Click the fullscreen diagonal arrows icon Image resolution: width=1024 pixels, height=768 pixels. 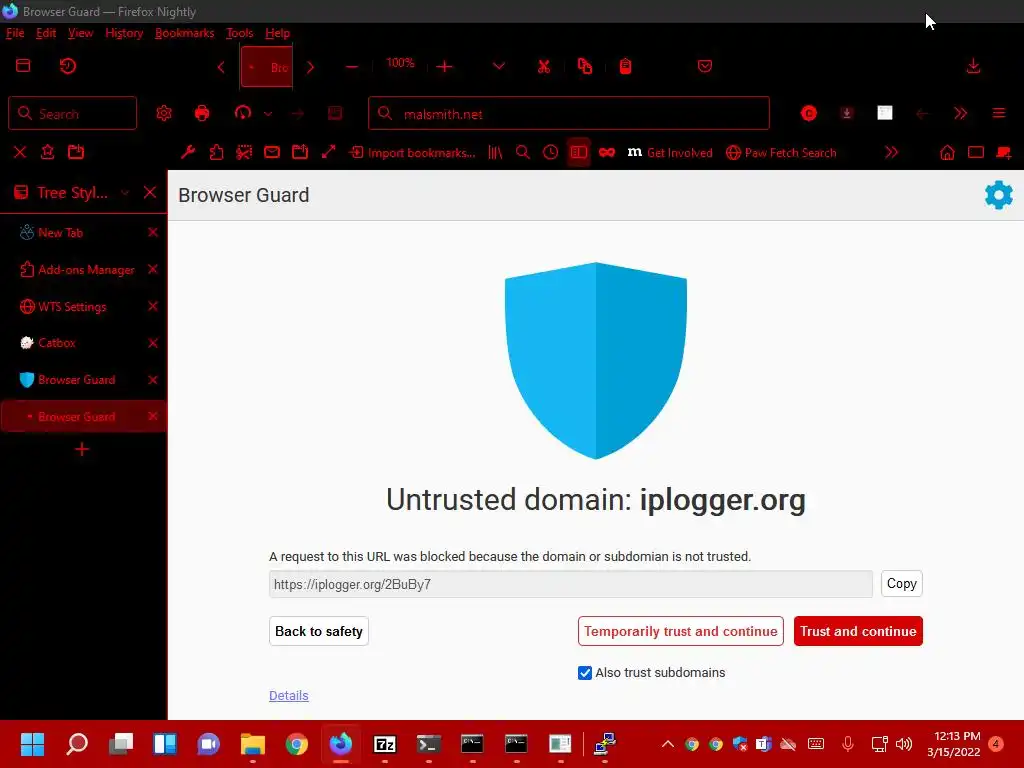pyautogui.click(x=328, y=152)
